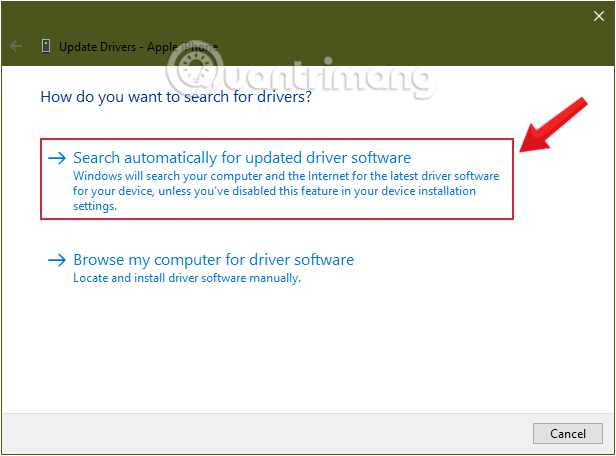This screenshot has height=456, width=616.
Task: Click the 'How do you want to search for drivers?' heading
Action: pos(176,97)
